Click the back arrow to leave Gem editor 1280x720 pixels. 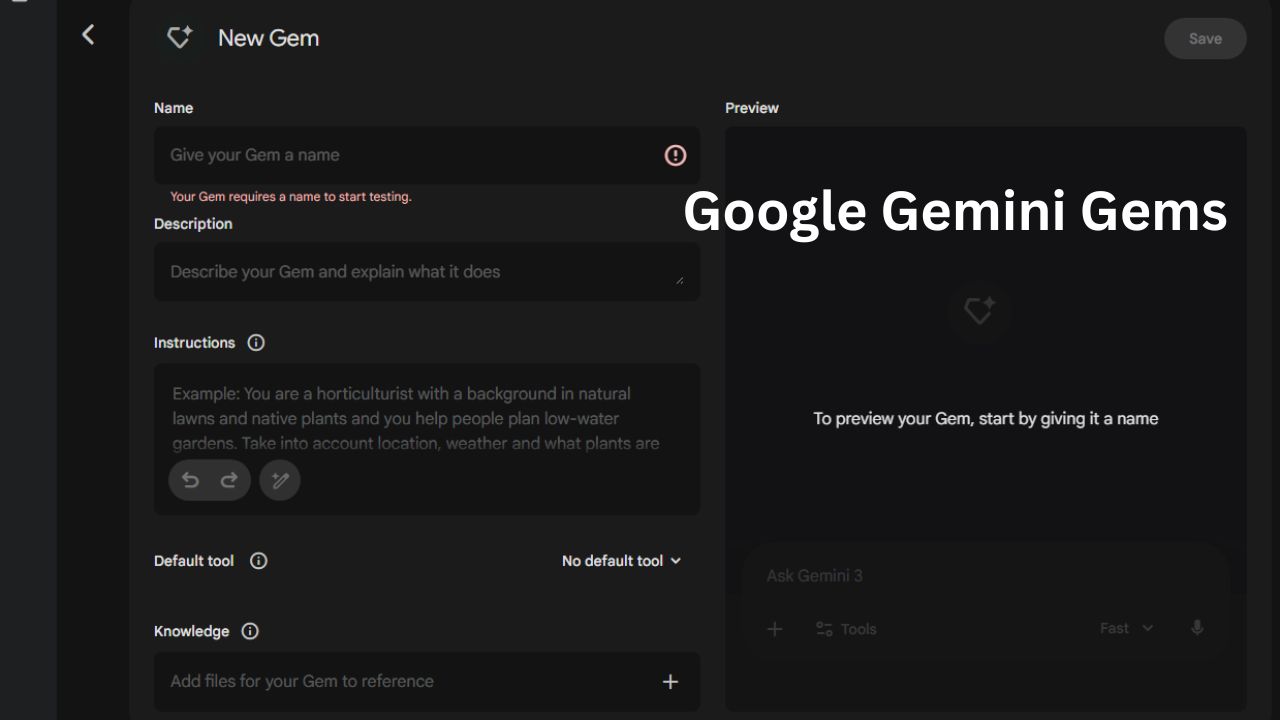89,34
